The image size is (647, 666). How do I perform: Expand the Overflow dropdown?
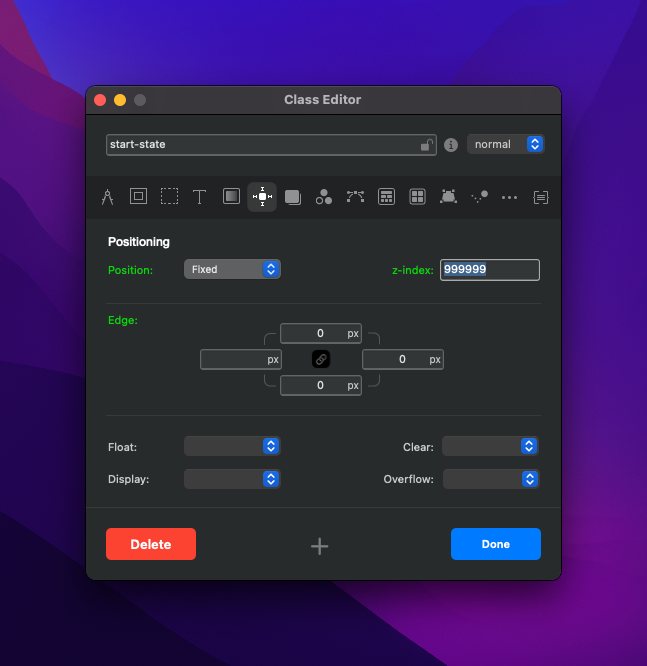coord(490,479)
